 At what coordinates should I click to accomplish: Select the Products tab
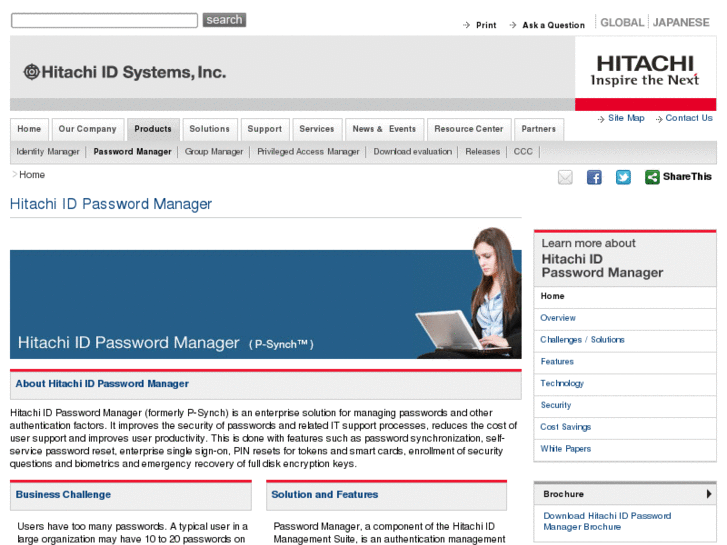(x=153, y=129)
